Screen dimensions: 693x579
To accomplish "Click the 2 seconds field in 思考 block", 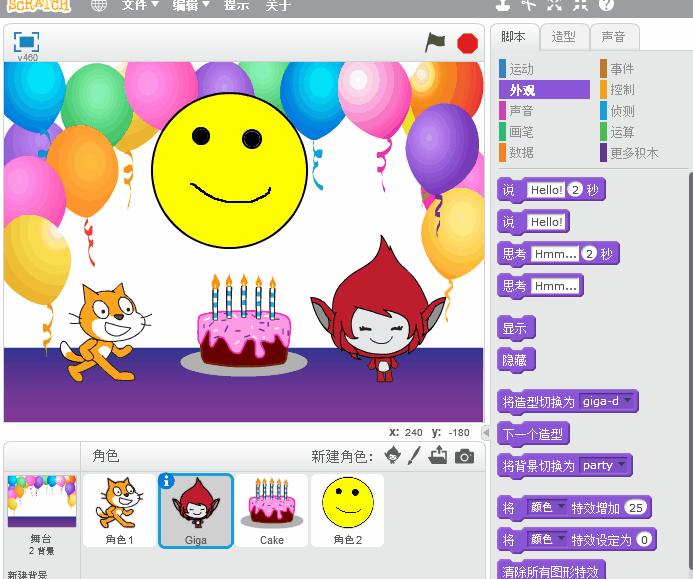I will click(x=589, y=254).
